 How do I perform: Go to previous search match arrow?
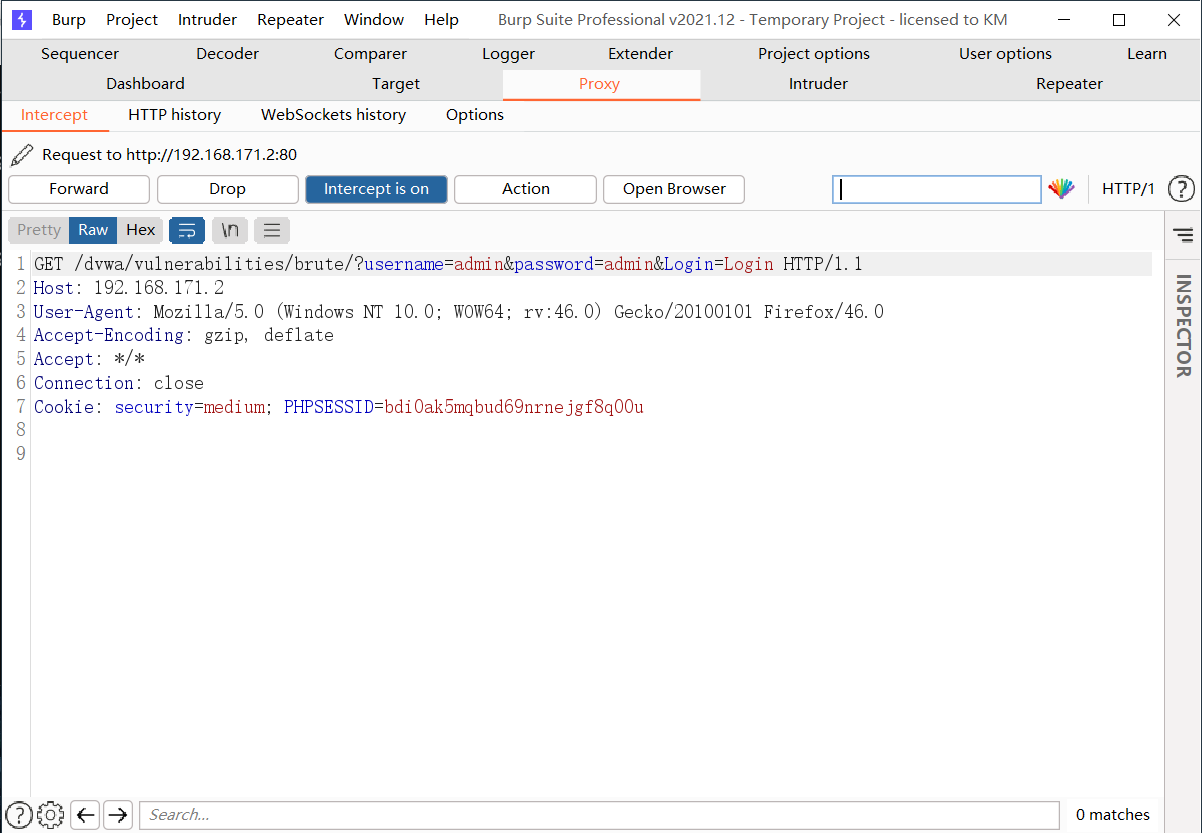pos(86,815)
